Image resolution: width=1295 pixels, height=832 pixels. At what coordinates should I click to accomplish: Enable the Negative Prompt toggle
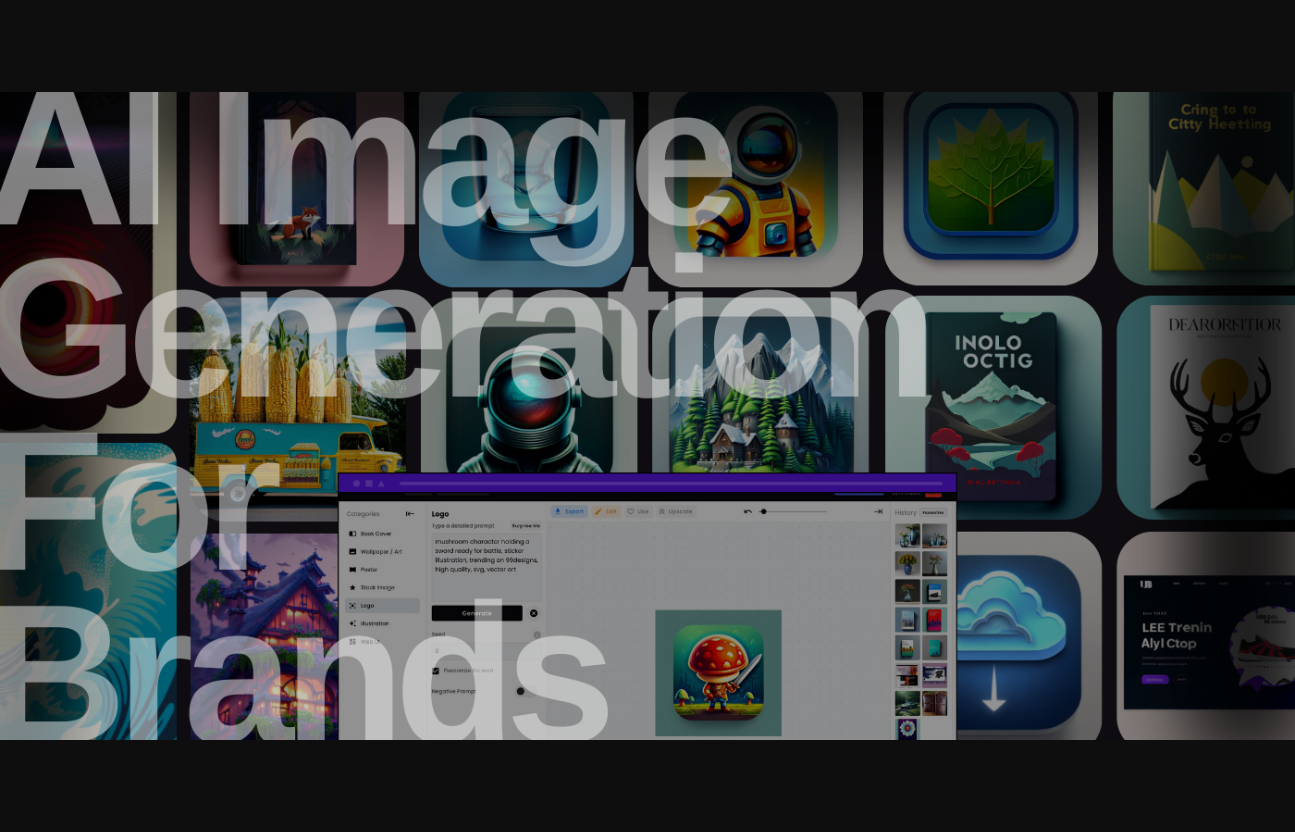point(521,691)
